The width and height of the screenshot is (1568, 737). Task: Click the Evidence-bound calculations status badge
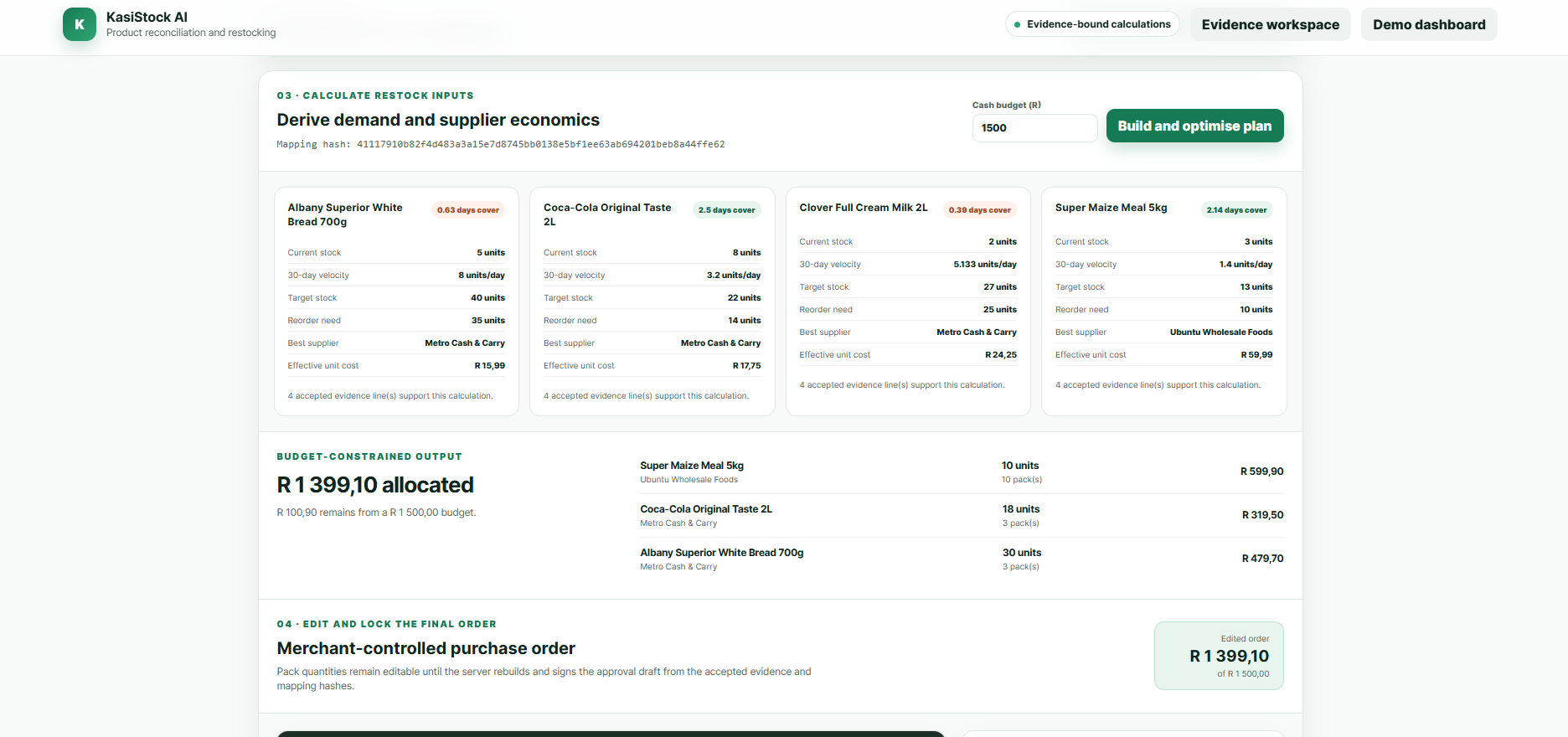click(x=1092, y=24)
